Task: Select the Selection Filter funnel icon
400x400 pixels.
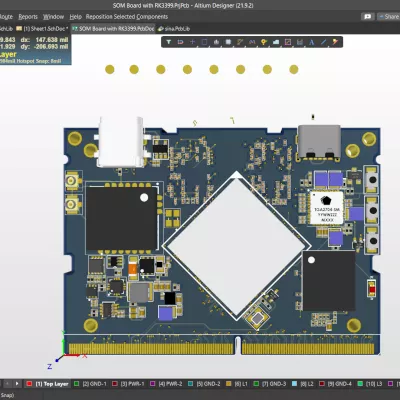Action: click(169, 42)
